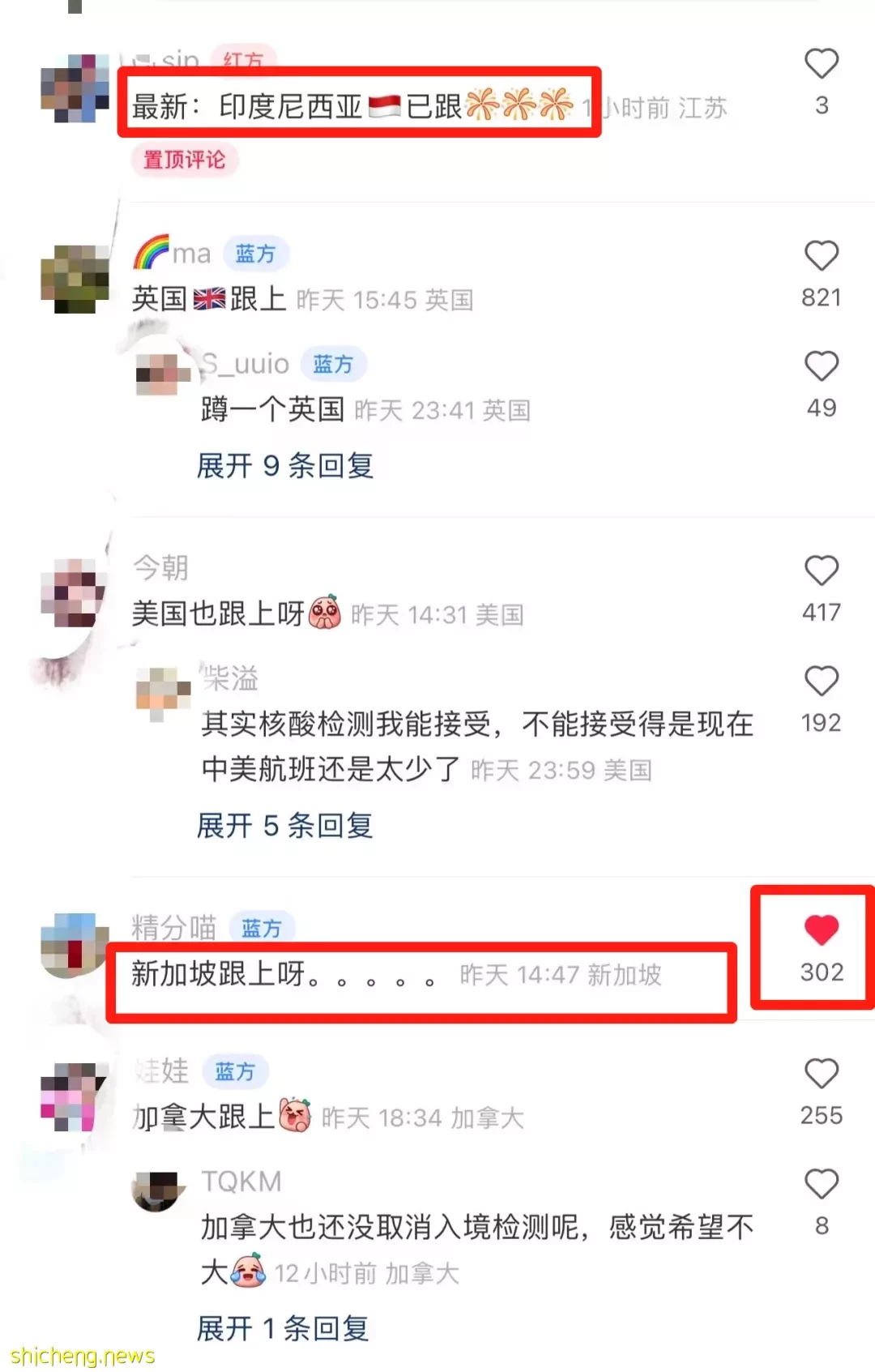
Task: Like the reply '蹲一个英国'
Action: coord(821,366)
